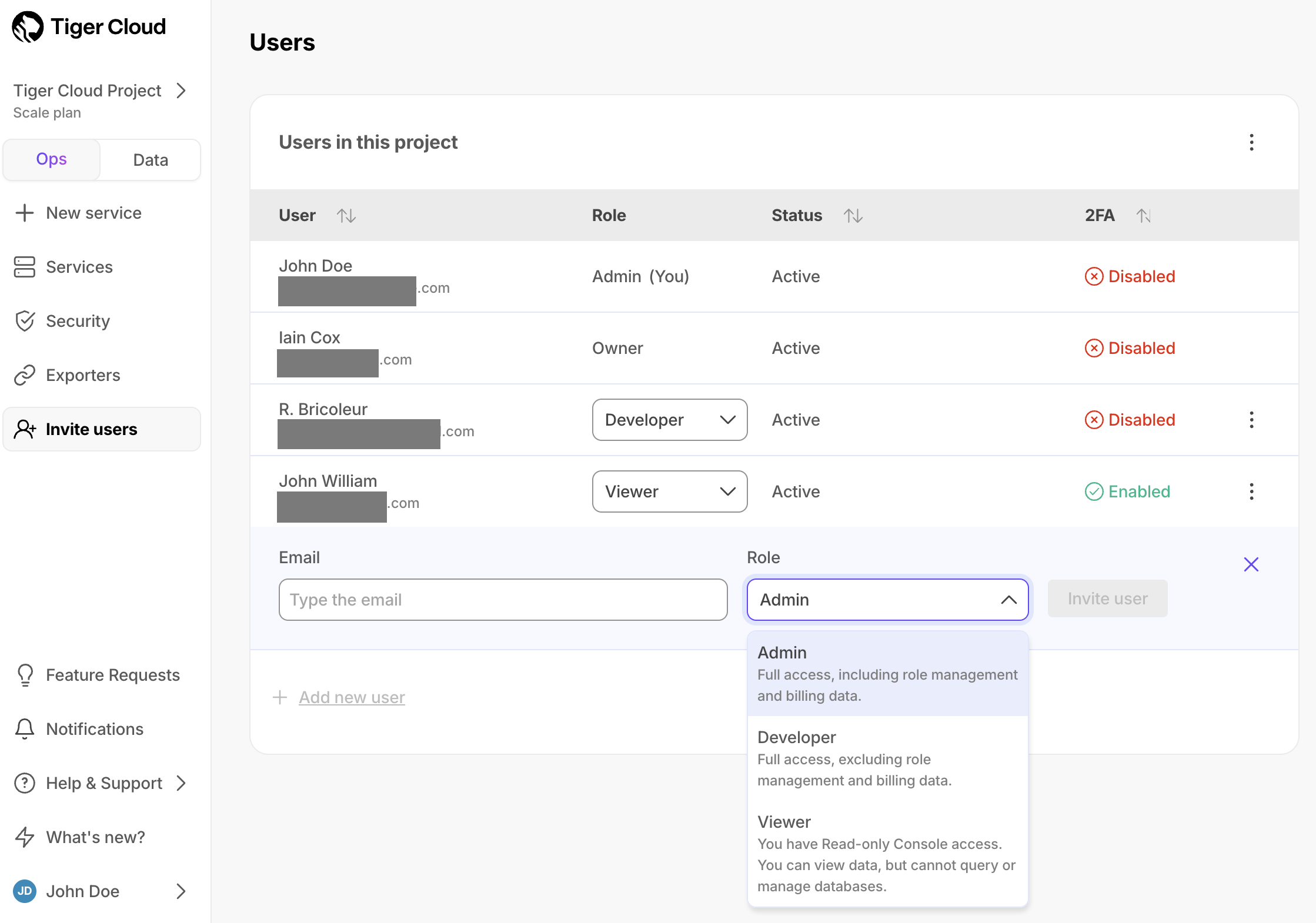Go to the Exporters page

[83, 375]
